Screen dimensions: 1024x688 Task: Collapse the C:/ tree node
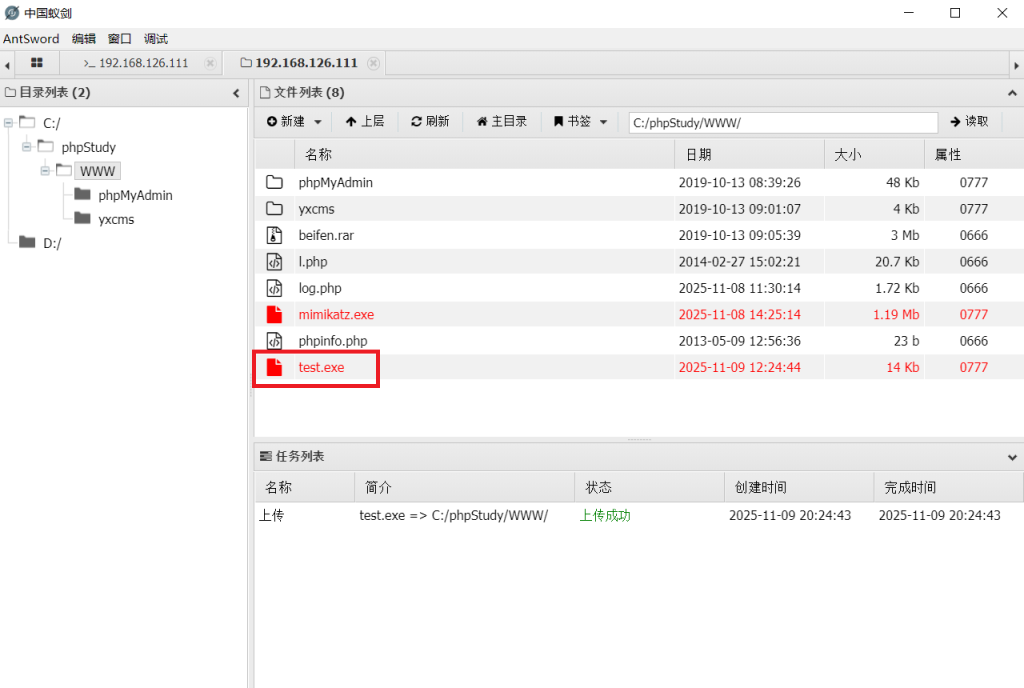[9, 123]
